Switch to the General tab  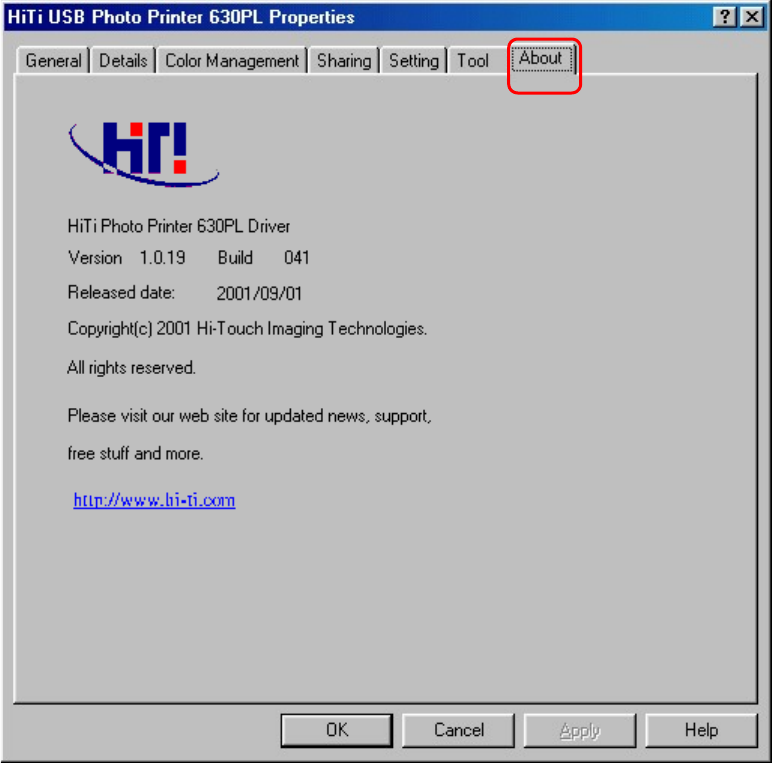click(53, 61)
